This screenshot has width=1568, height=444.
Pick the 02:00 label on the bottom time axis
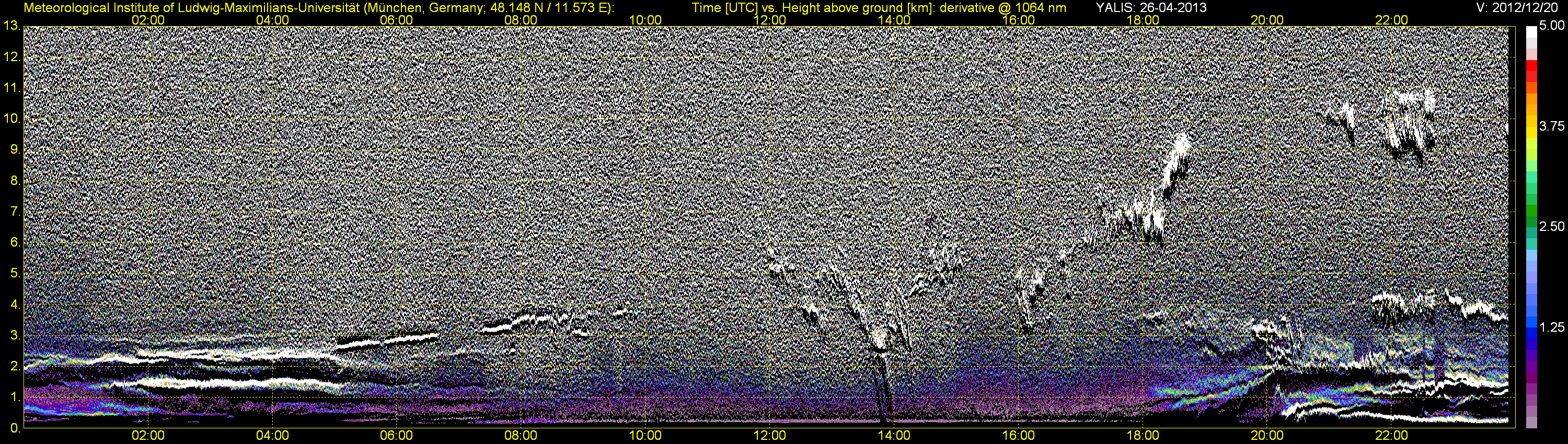click(x=148, y=436)
